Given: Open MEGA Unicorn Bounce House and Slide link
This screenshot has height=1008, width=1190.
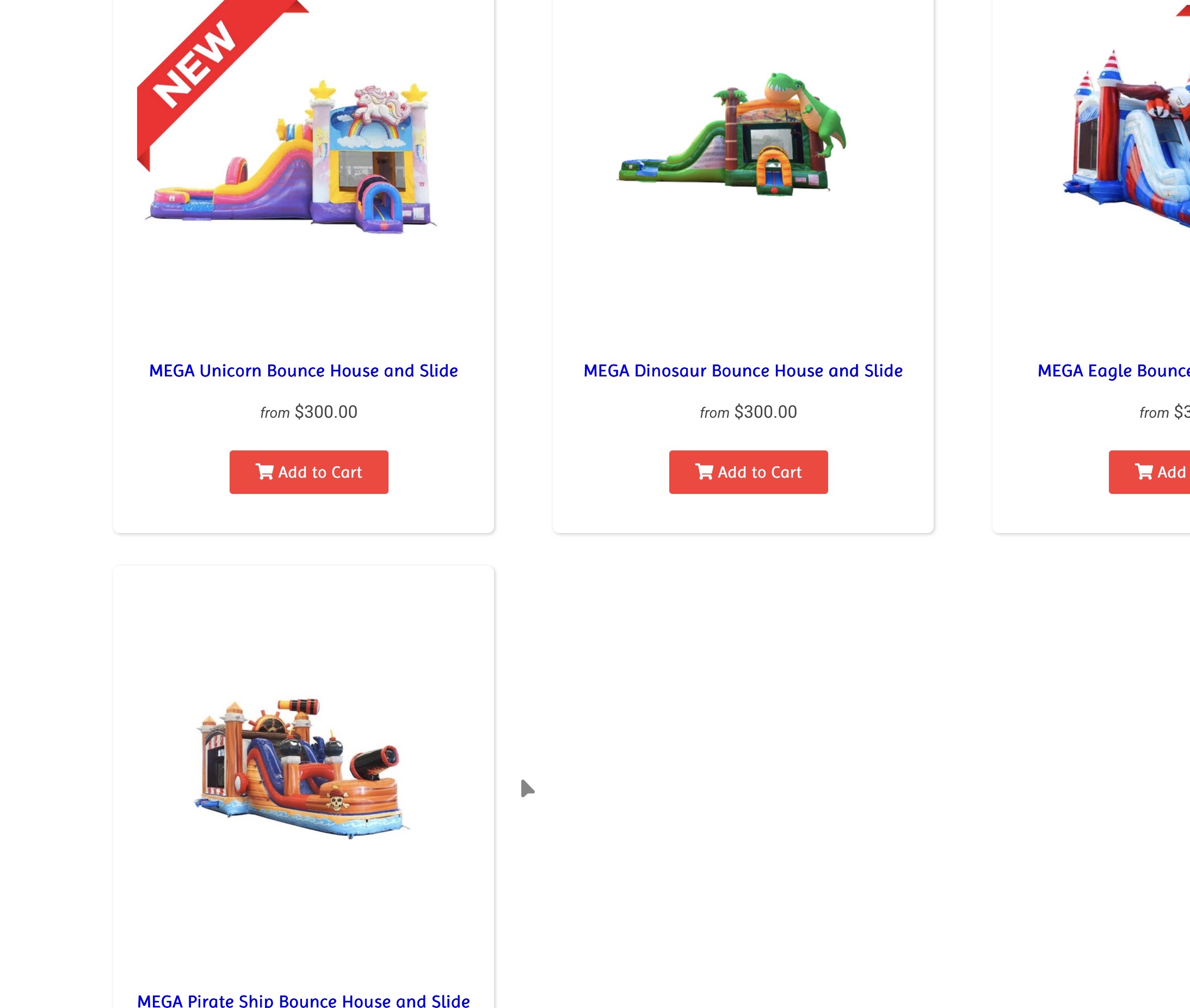Looking at the screenshot, I should (x=304, y=371).
